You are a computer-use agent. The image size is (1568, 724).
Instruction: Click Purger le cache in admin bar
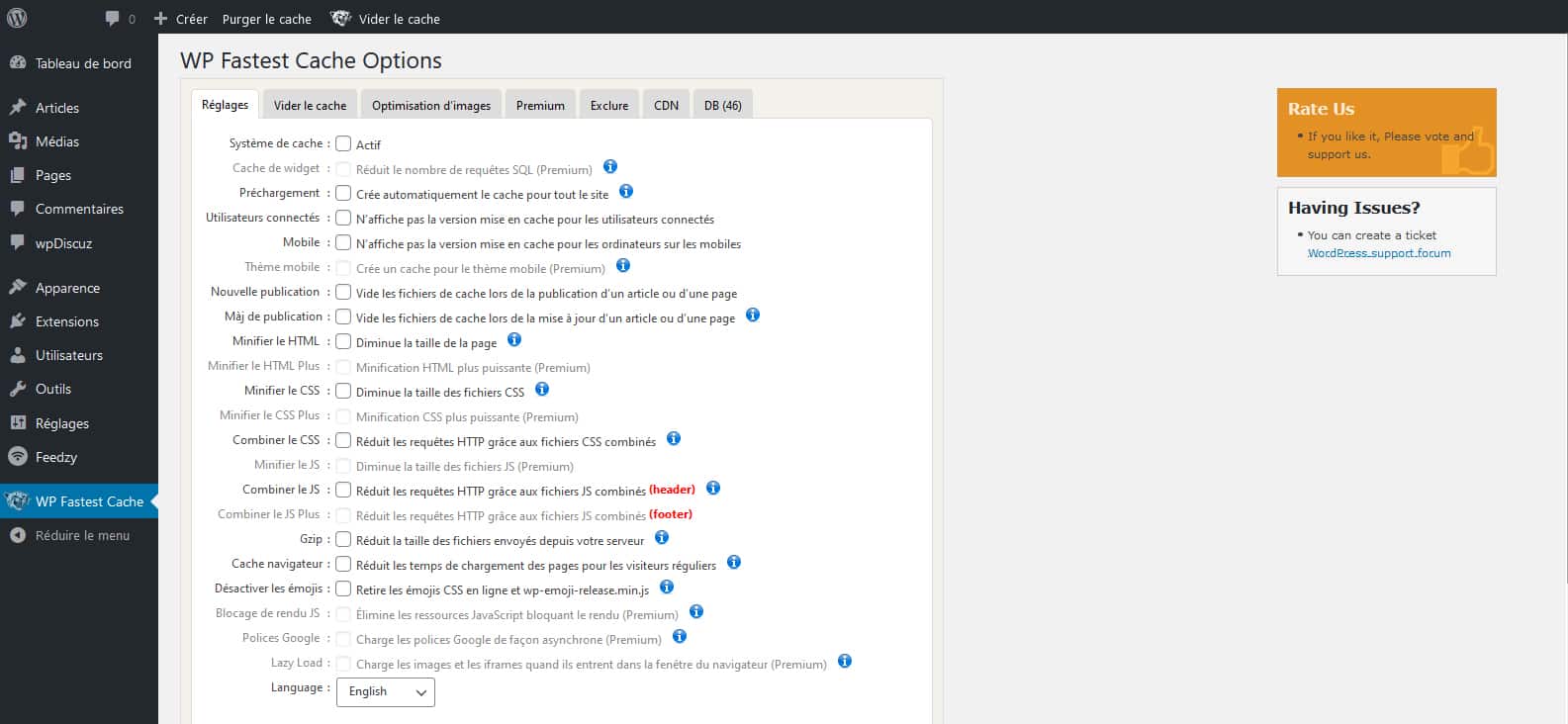[x=267, y=19]
